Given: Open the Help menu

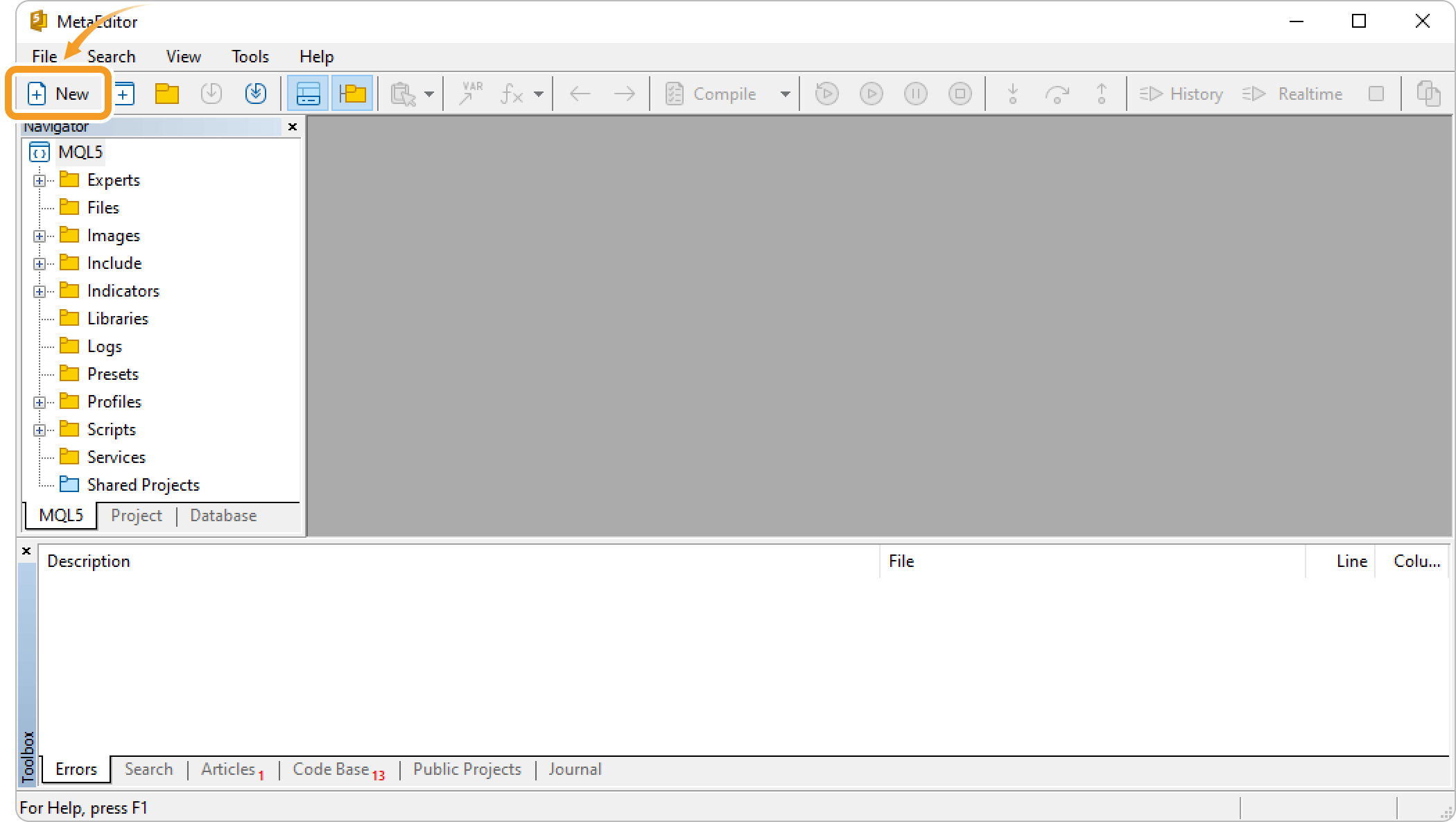Looking at the screenshot, I should coord(317,57).
